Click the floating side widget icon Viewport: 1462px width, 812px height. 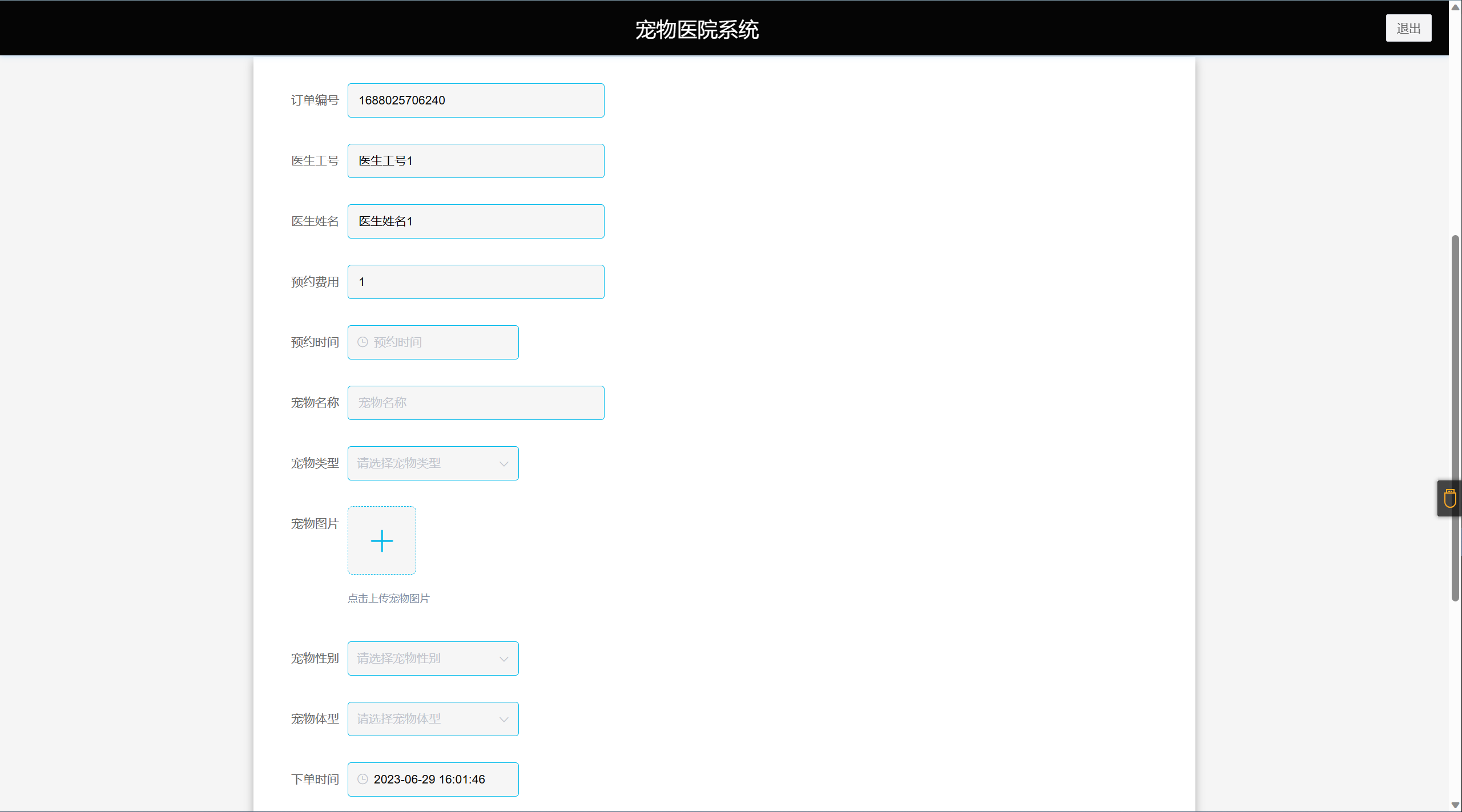[x=1449, y=498]
